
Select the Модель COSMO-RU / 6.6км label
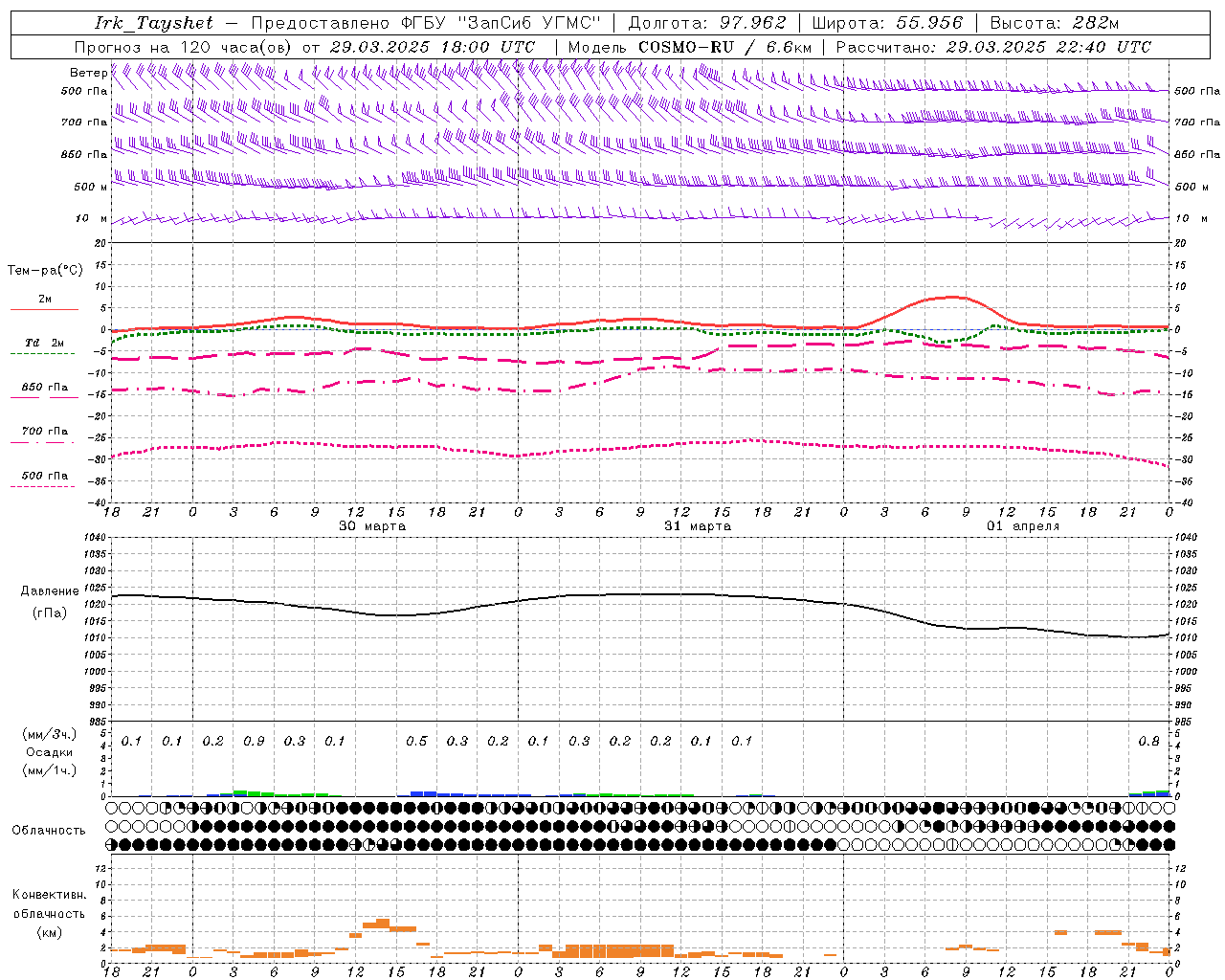click(689, 47)
